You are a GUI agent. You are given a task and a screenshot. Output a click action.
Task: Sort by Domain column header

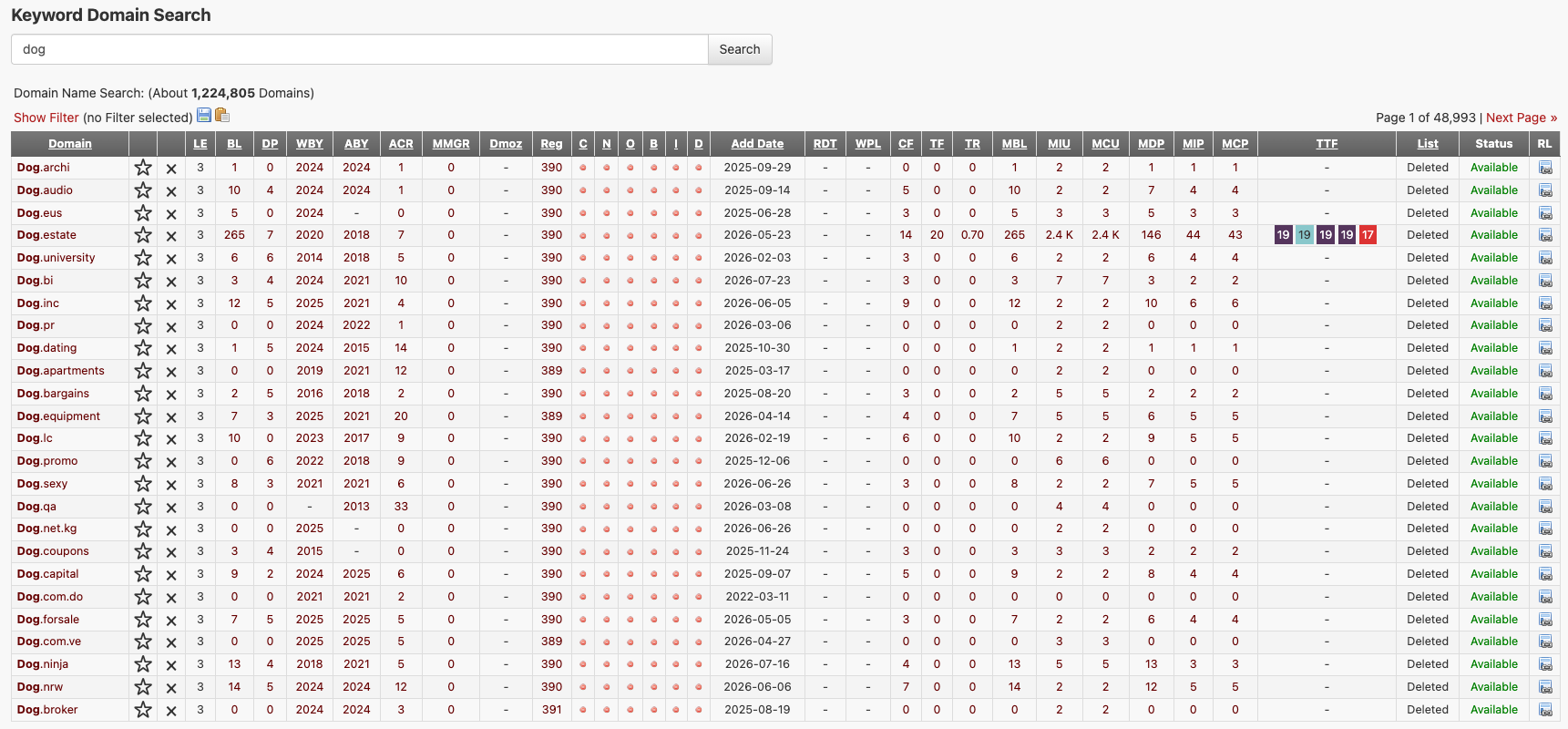click(x=70, y=144)
